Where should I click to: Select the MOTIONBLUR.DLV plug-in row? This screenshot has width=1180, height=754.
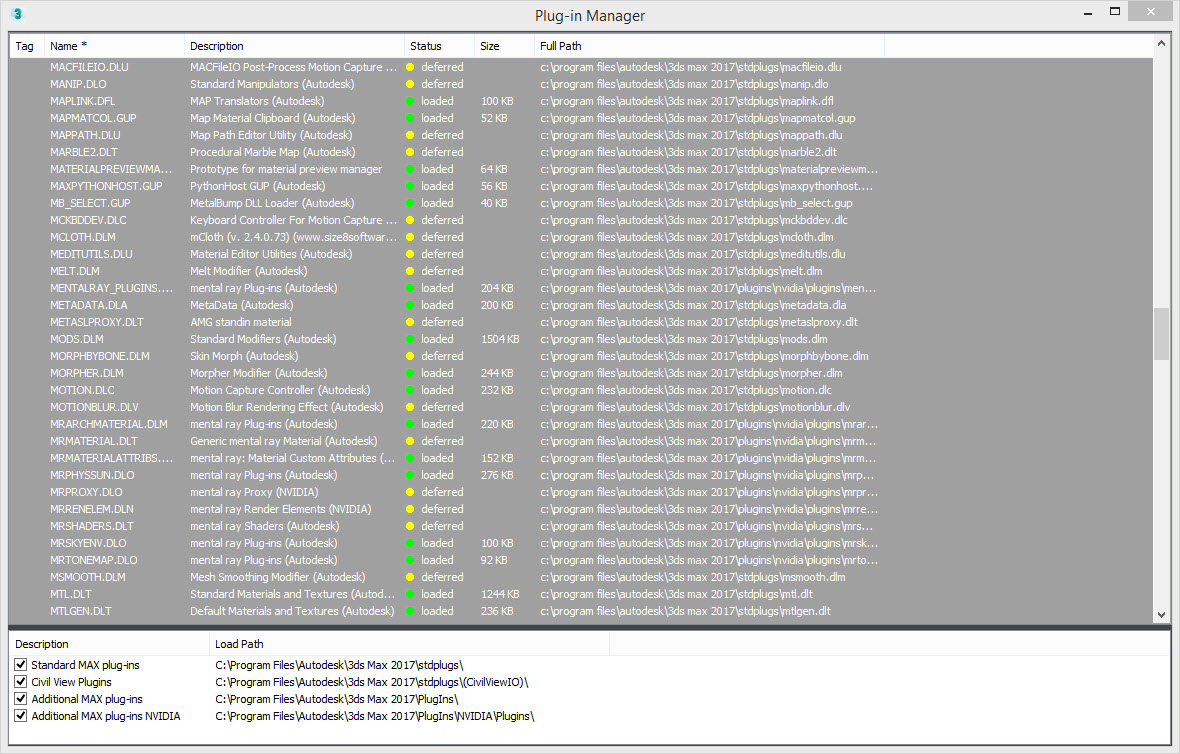coord(580,407)
